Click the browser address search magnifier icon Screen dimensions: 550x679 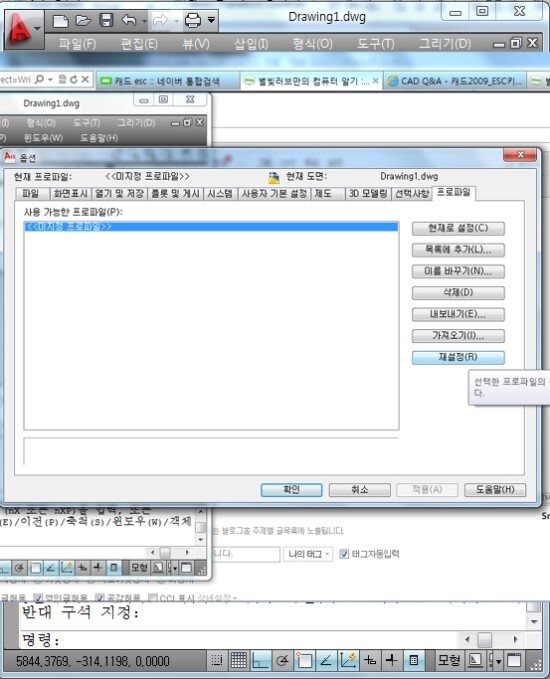point(39,80)
